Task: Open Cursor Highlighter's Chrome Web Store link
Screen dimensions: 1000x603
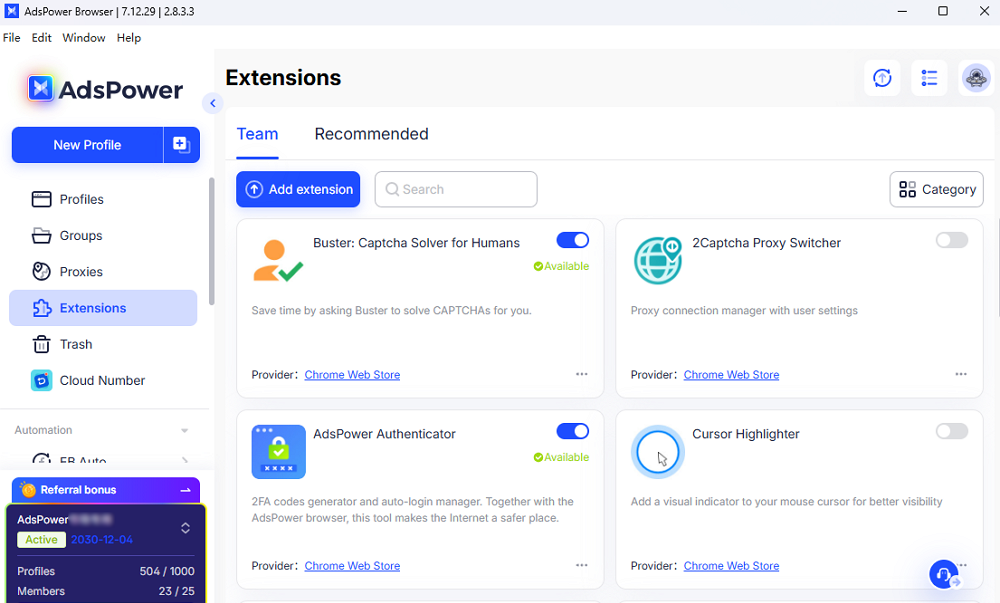Action: (732, 566)
